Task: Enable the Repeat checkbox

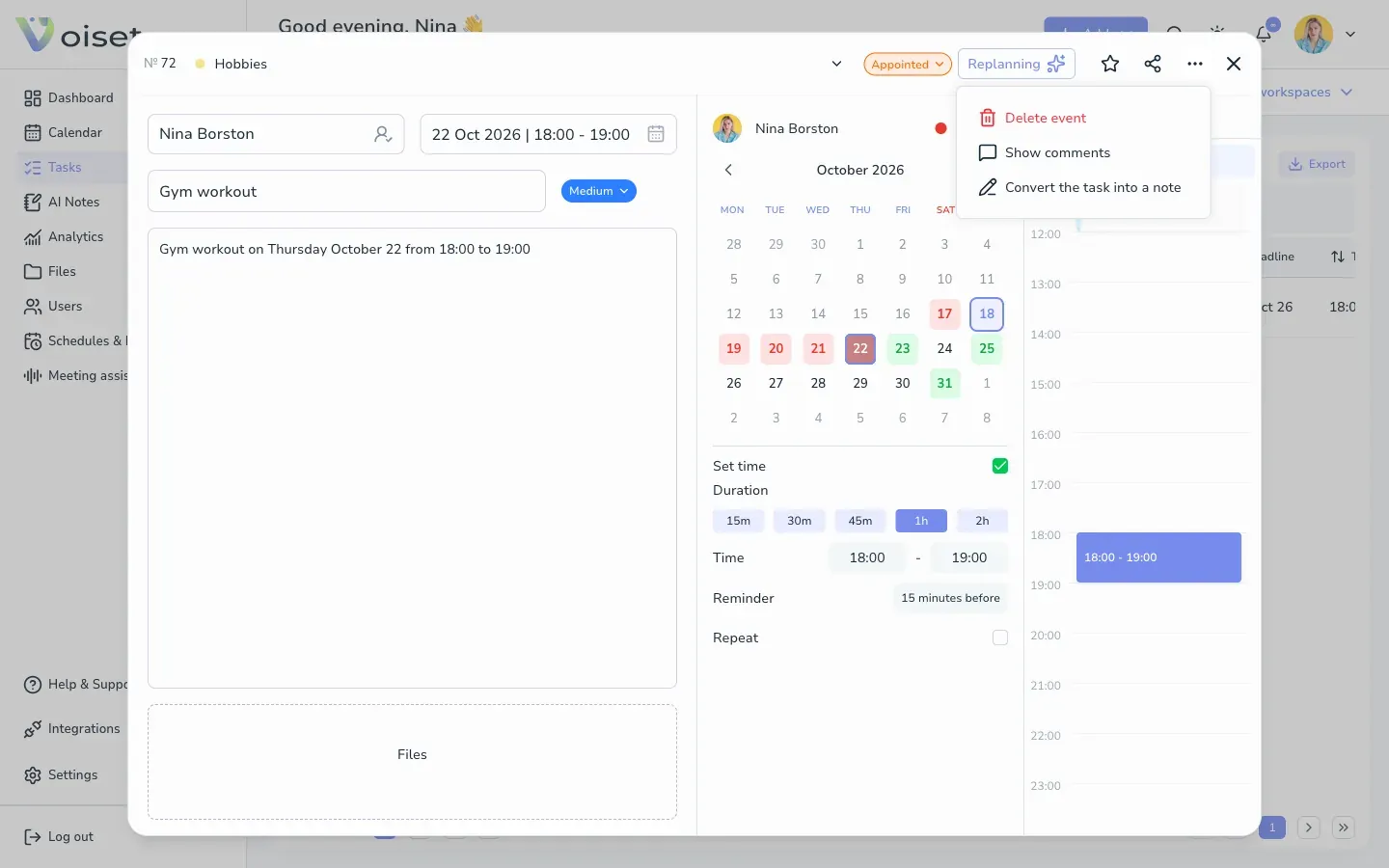Action: pyautogui.click(x=1000, y=637)
